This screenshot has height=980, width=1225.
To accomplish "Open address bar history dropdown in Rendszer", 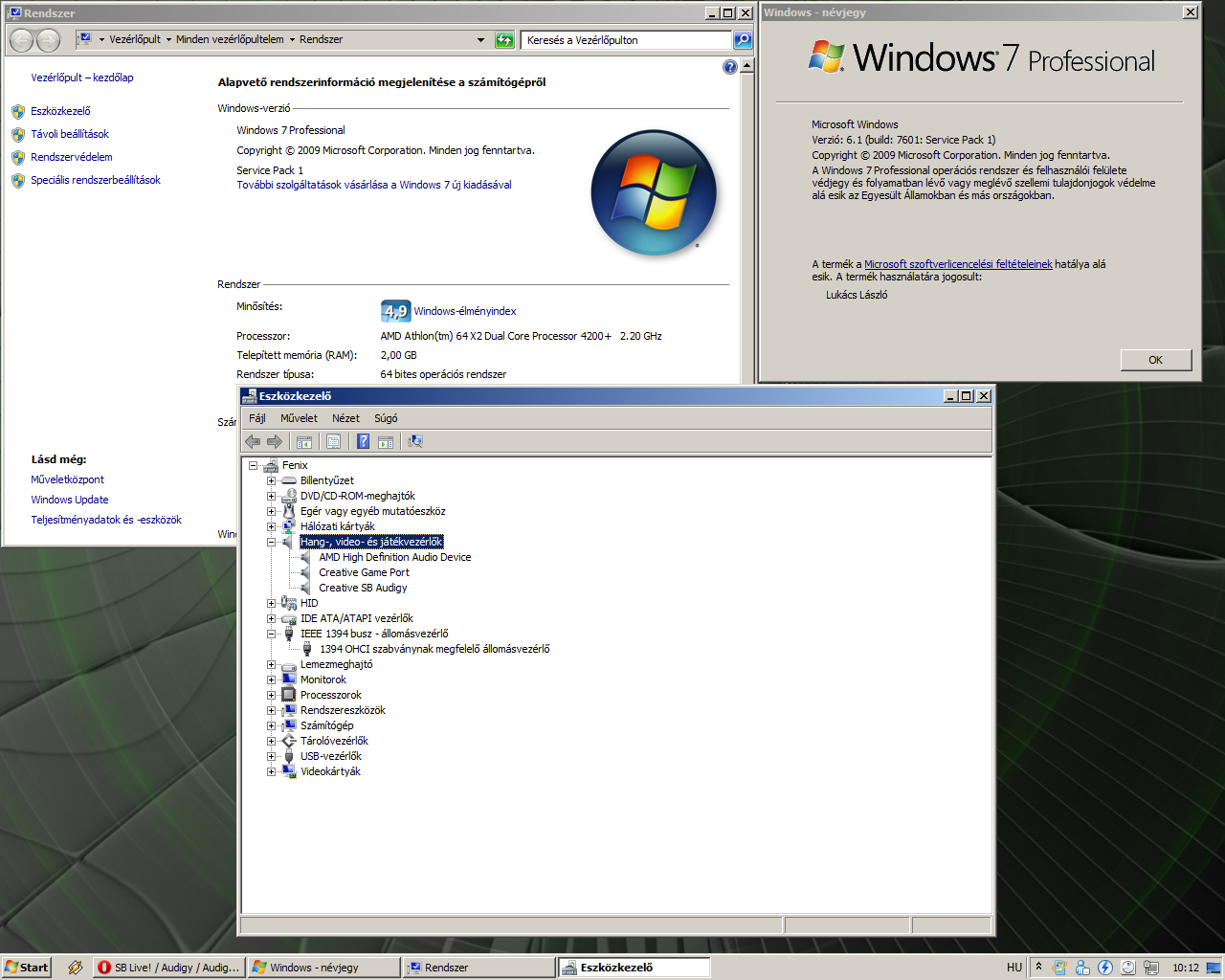I will (x=480, y=40).
